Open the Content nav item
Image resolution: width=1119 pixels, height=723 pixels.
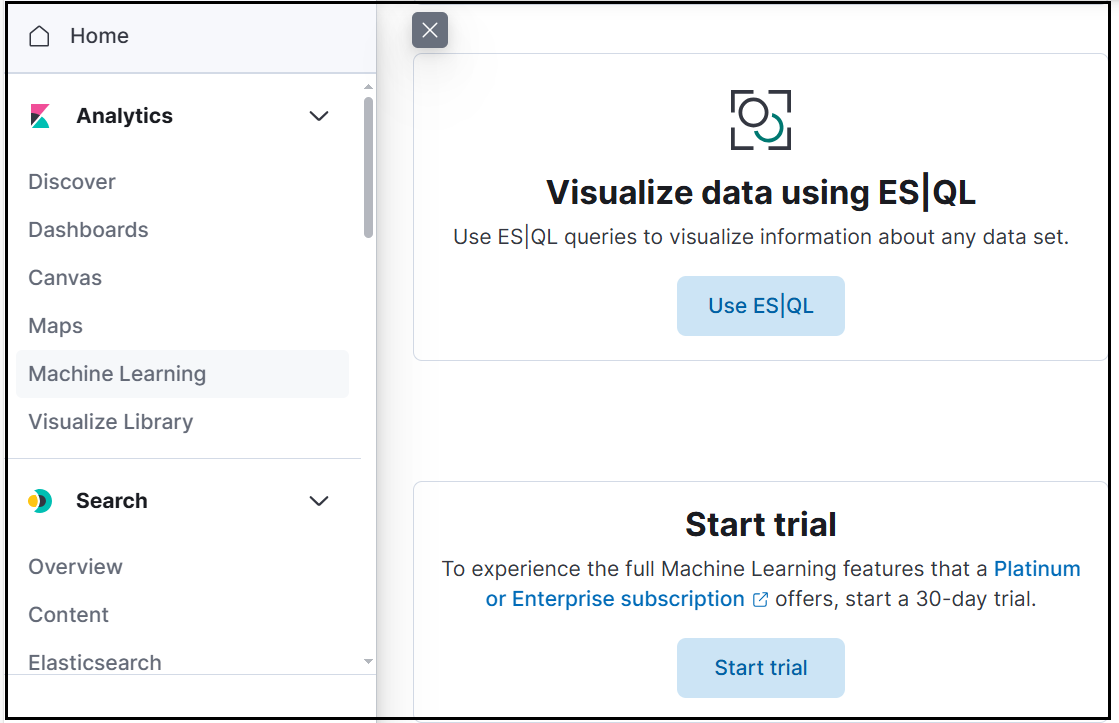point(69,615)
